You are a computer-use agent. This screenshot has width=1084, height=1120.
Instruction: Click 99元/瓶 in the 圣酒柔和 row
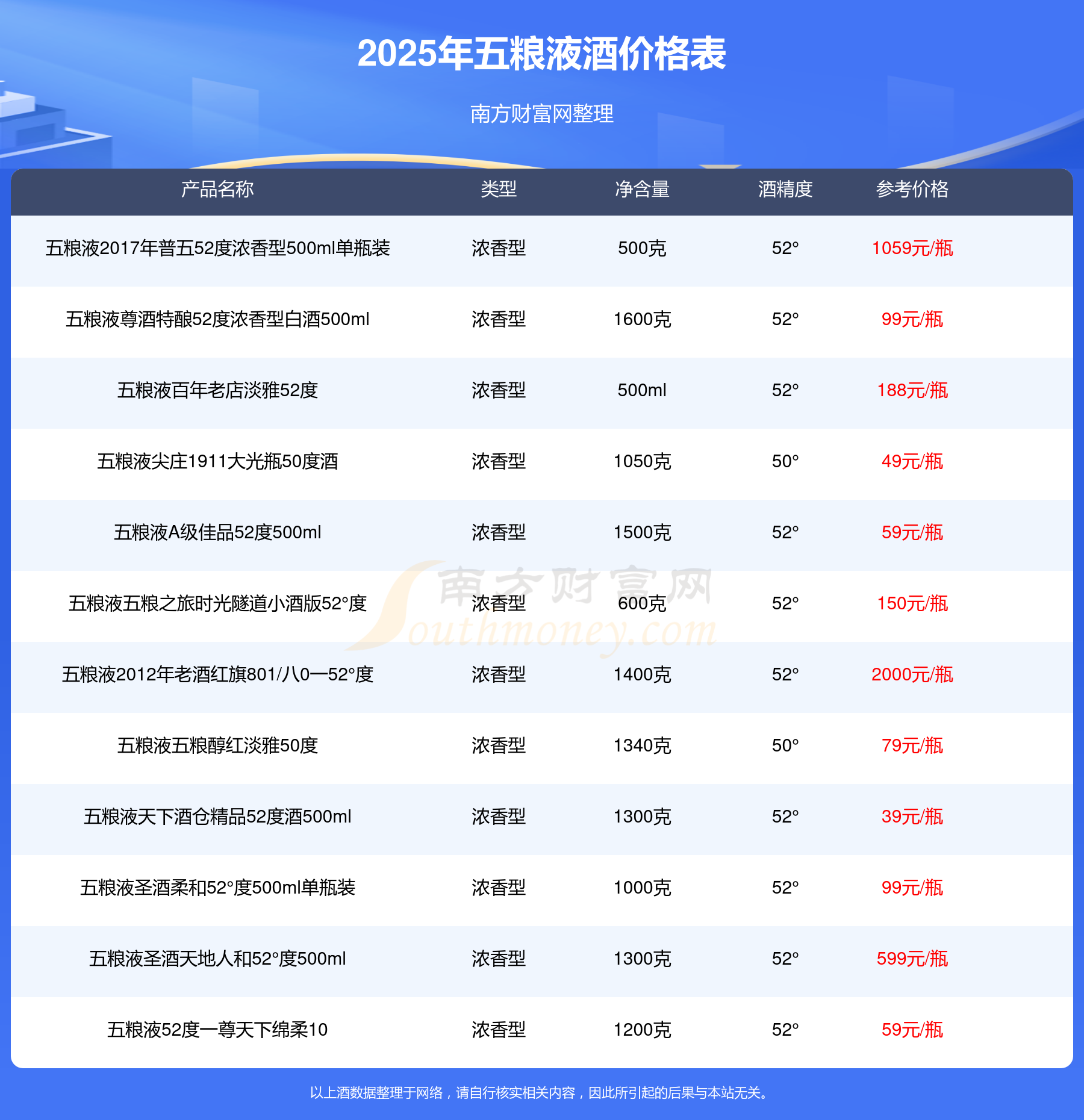[912, 888]
